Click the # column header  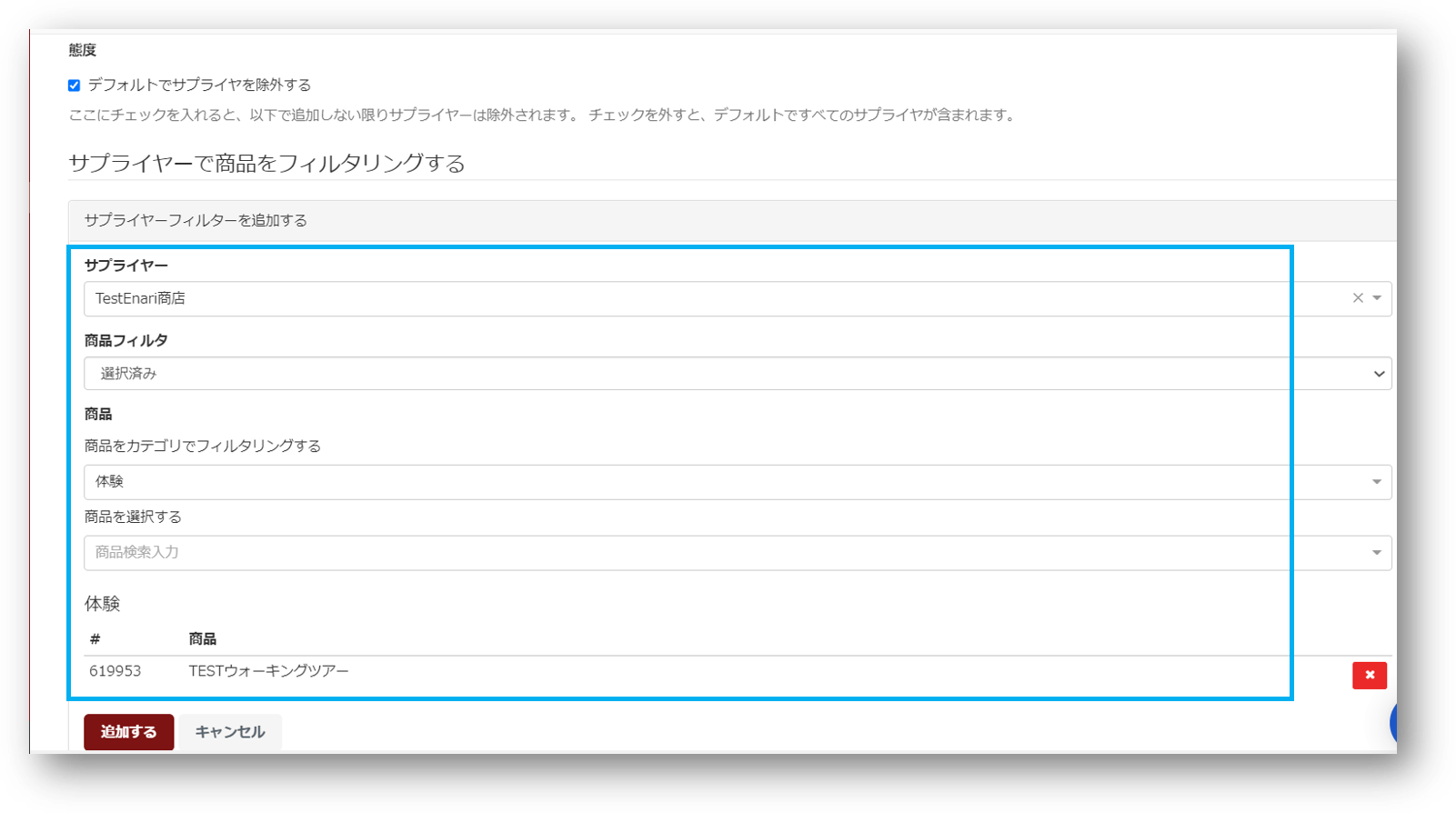[x=95, y=639]
